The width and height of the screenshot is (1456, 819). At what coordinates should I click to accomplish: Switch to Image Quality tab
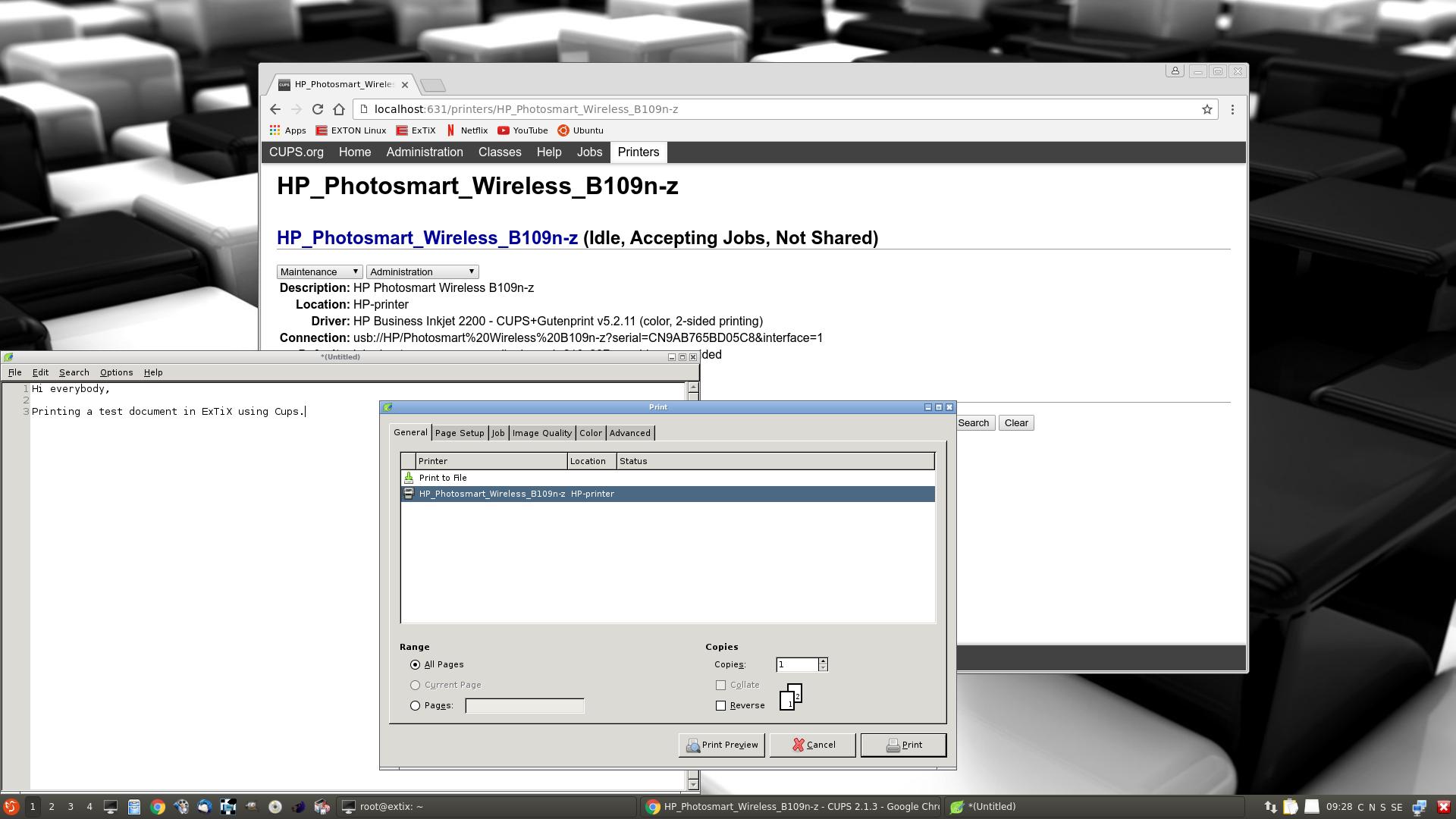point(542,433)
